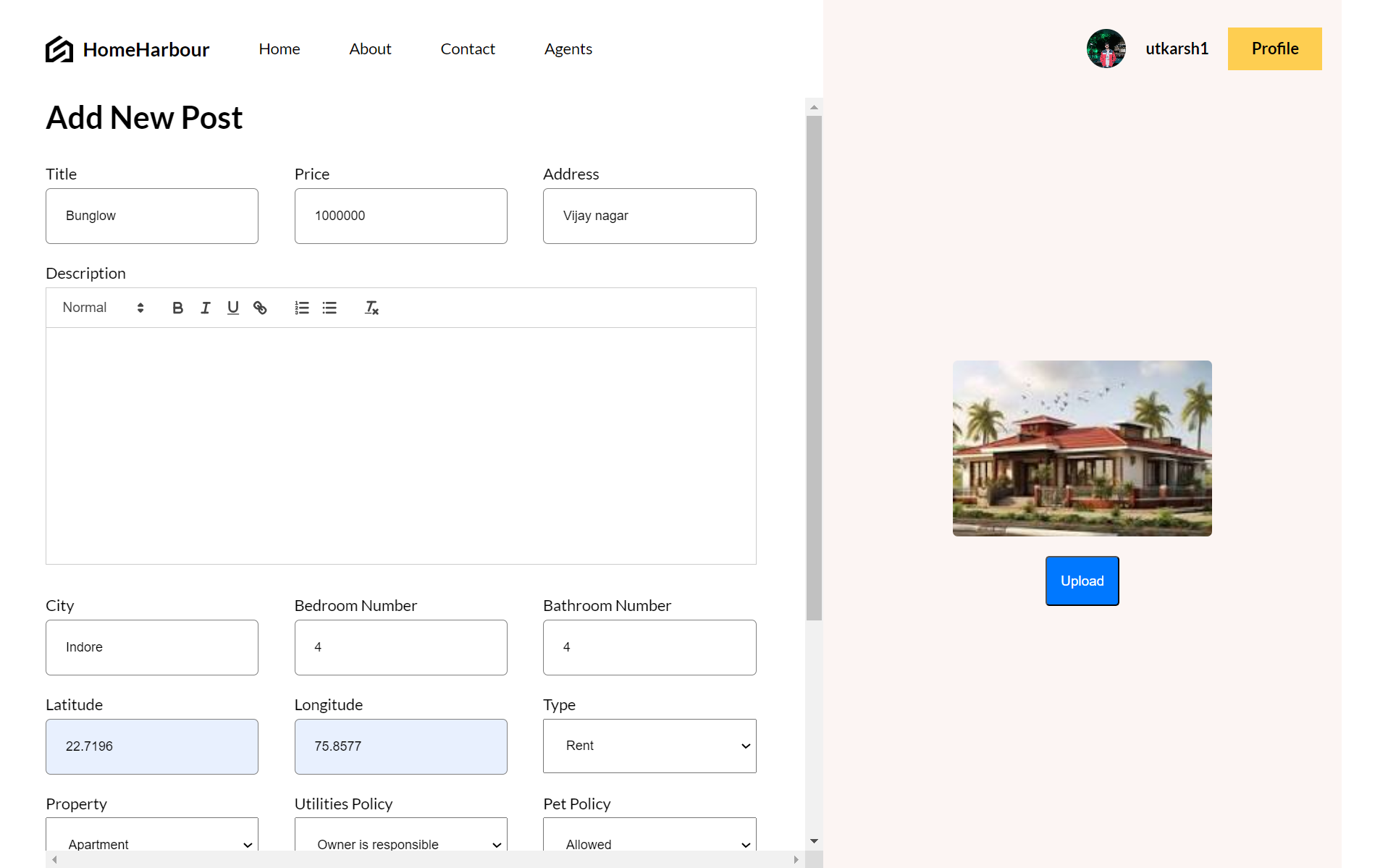Create a numbered list in description

click(302, 308)
